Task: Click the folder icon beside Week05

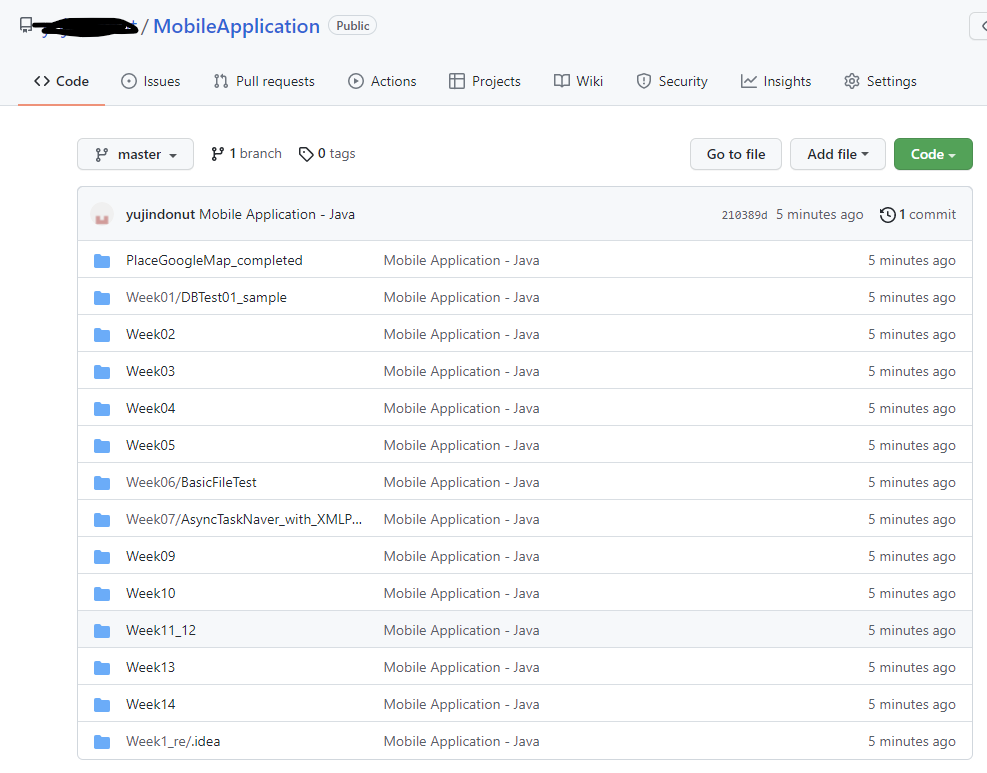Action: [102, 446]
